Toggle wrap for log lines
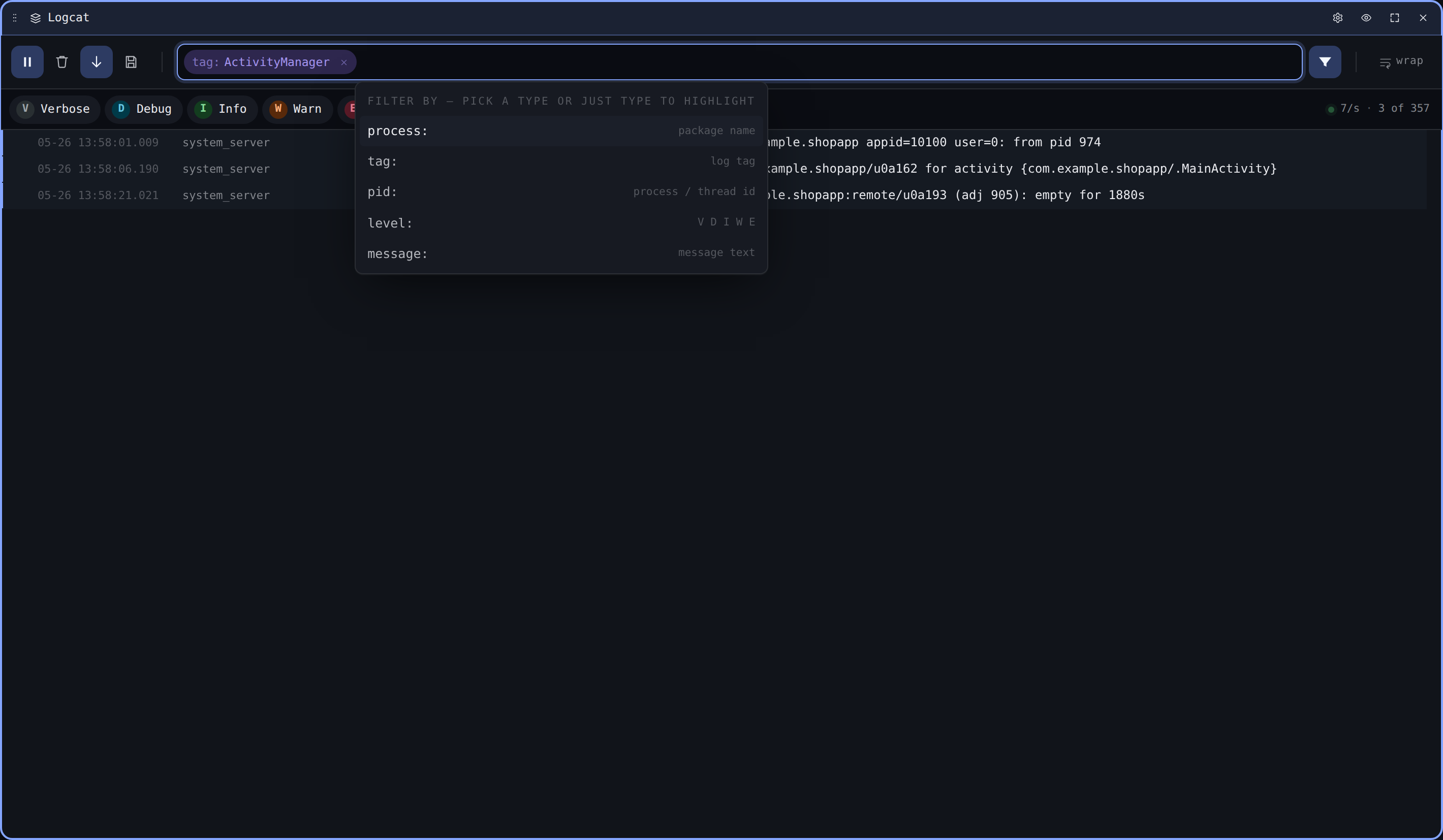1443x840 pixels. 1401,61
